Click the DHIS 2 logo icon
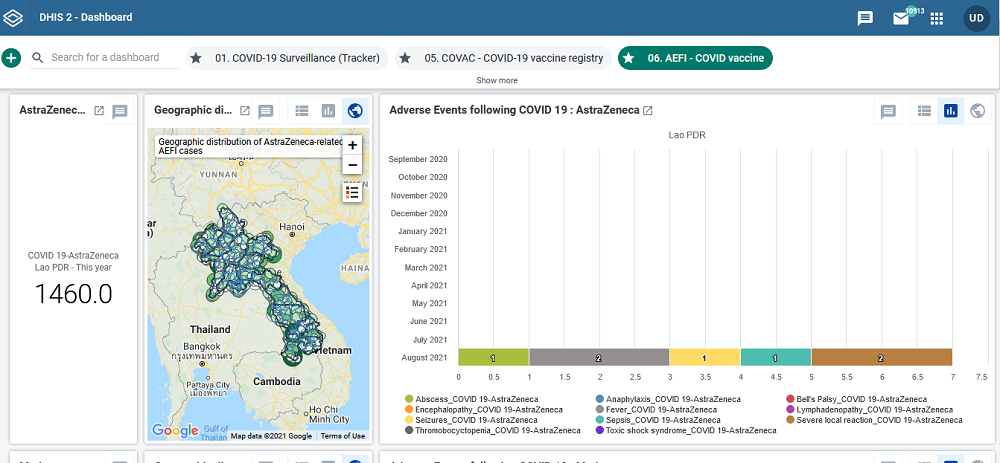1000x463 pixels. (13, 18)
